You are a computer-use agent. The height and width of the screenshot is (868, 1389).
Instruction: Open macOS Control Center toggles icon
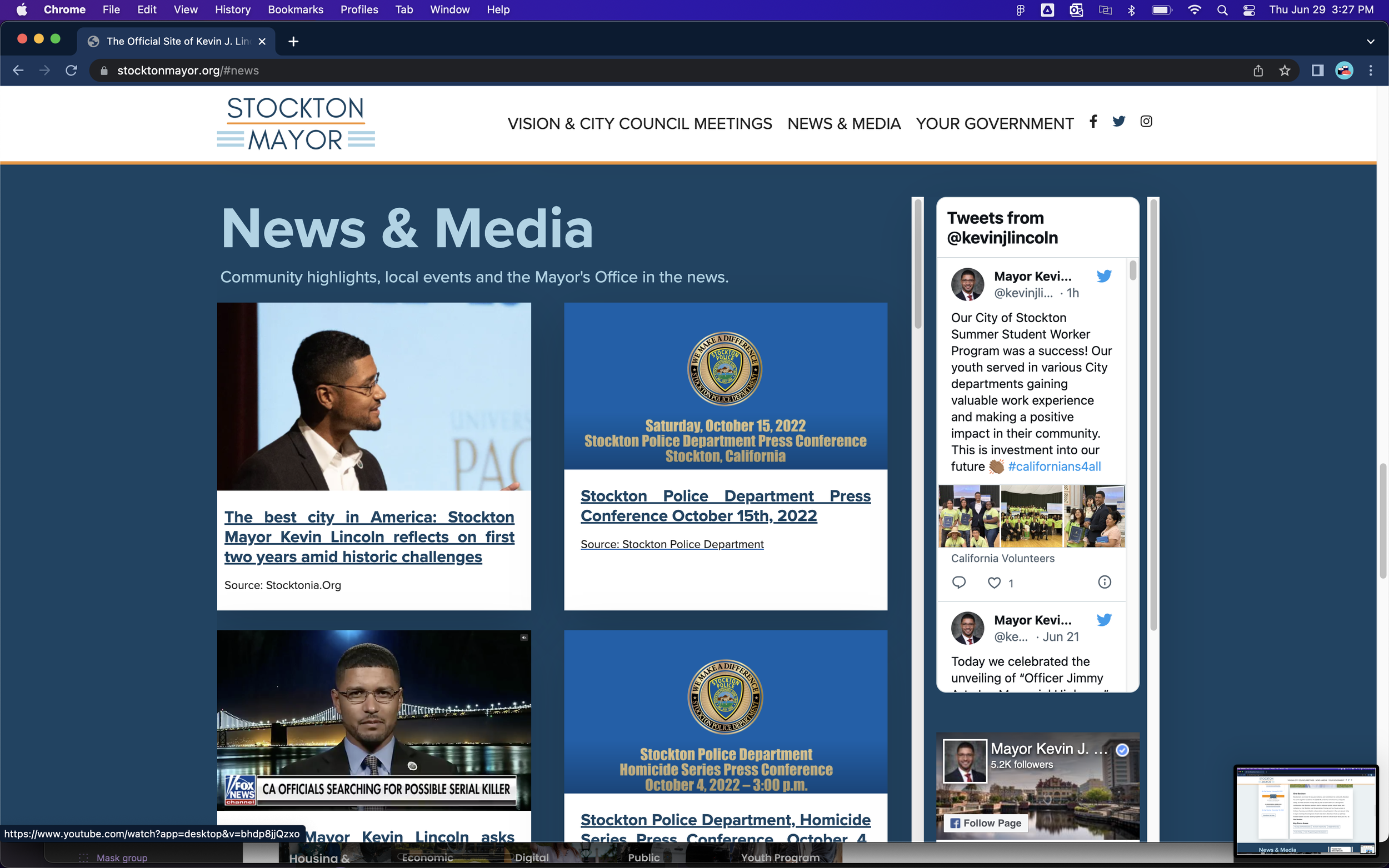[x=1249, y=10]
